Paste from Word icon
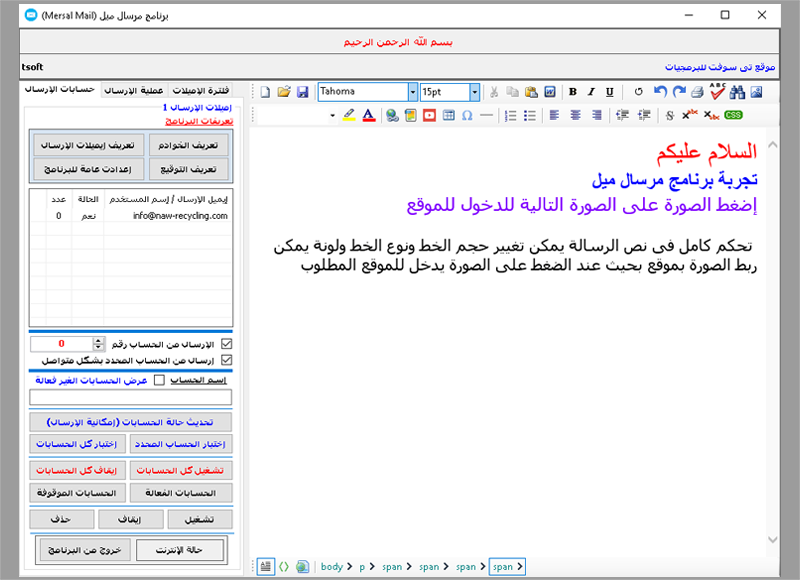Viewport: 800px width, 580px height. pos(550,92)
